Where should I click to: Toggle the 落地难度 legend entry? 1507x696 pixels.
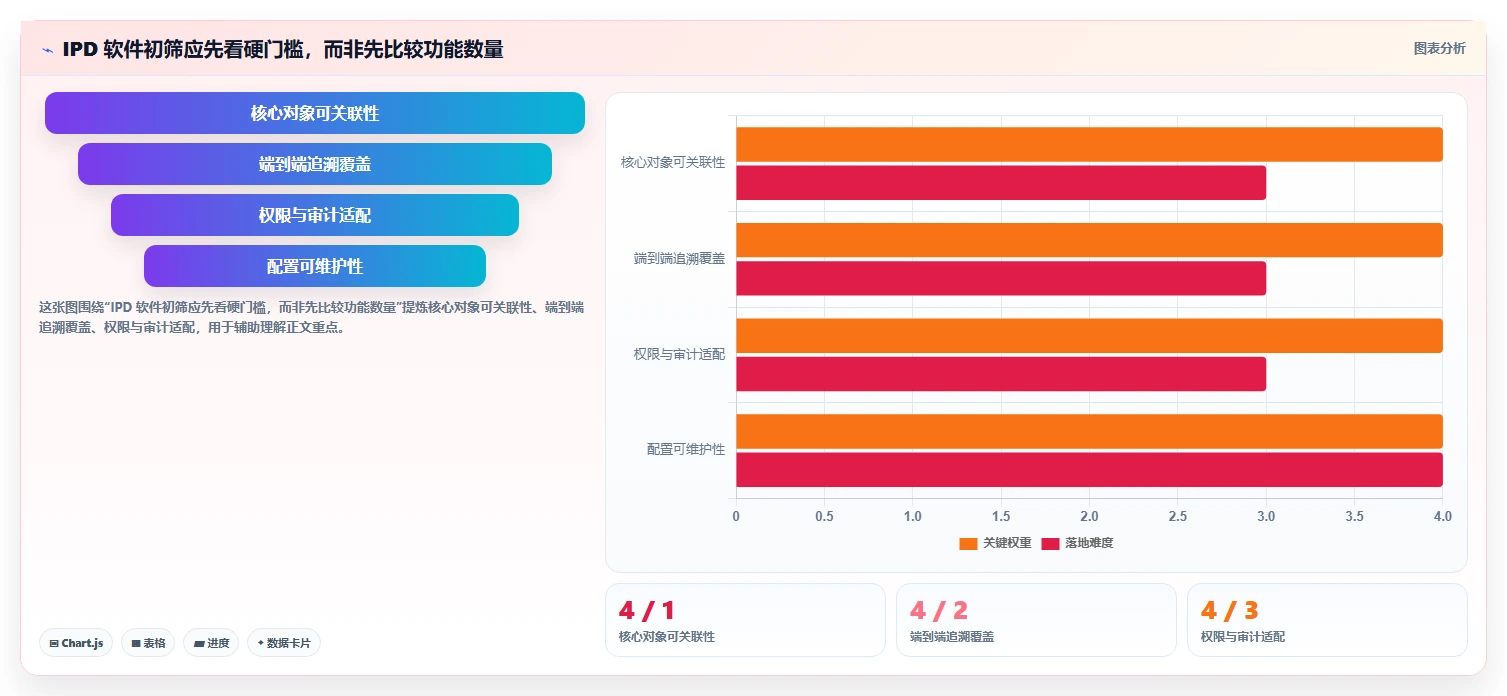tap(1077, 543)
